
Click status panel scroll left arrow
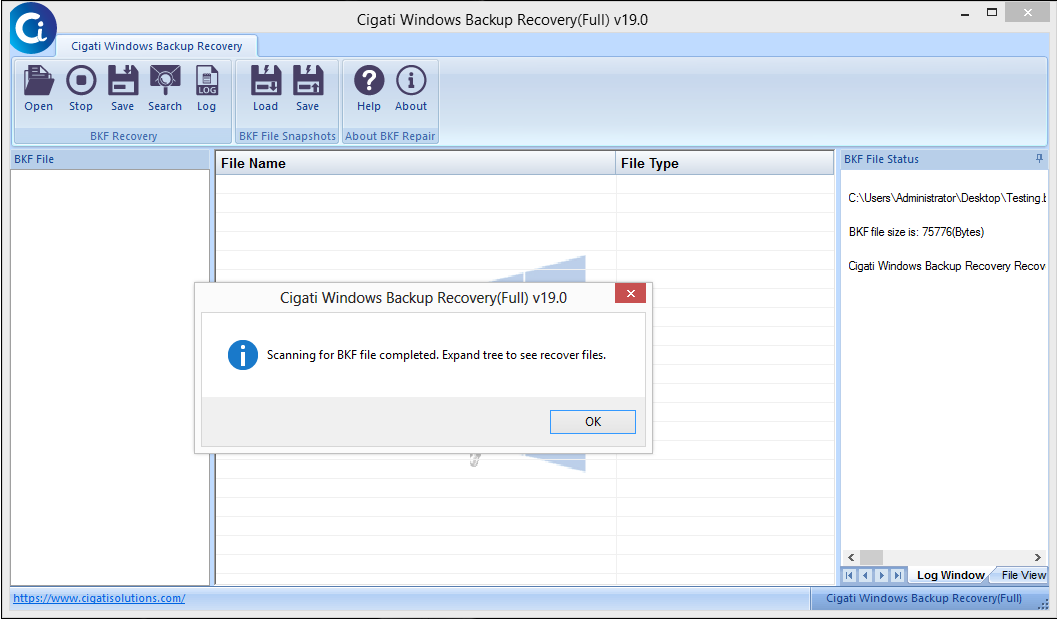pos(851,558)
